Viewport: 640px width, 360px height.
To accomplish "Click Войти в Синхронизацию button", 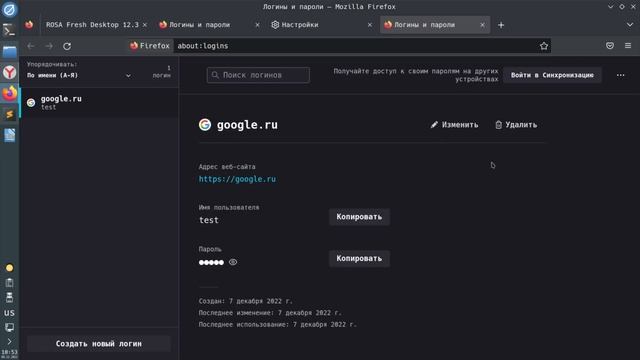I will point(552,75).
